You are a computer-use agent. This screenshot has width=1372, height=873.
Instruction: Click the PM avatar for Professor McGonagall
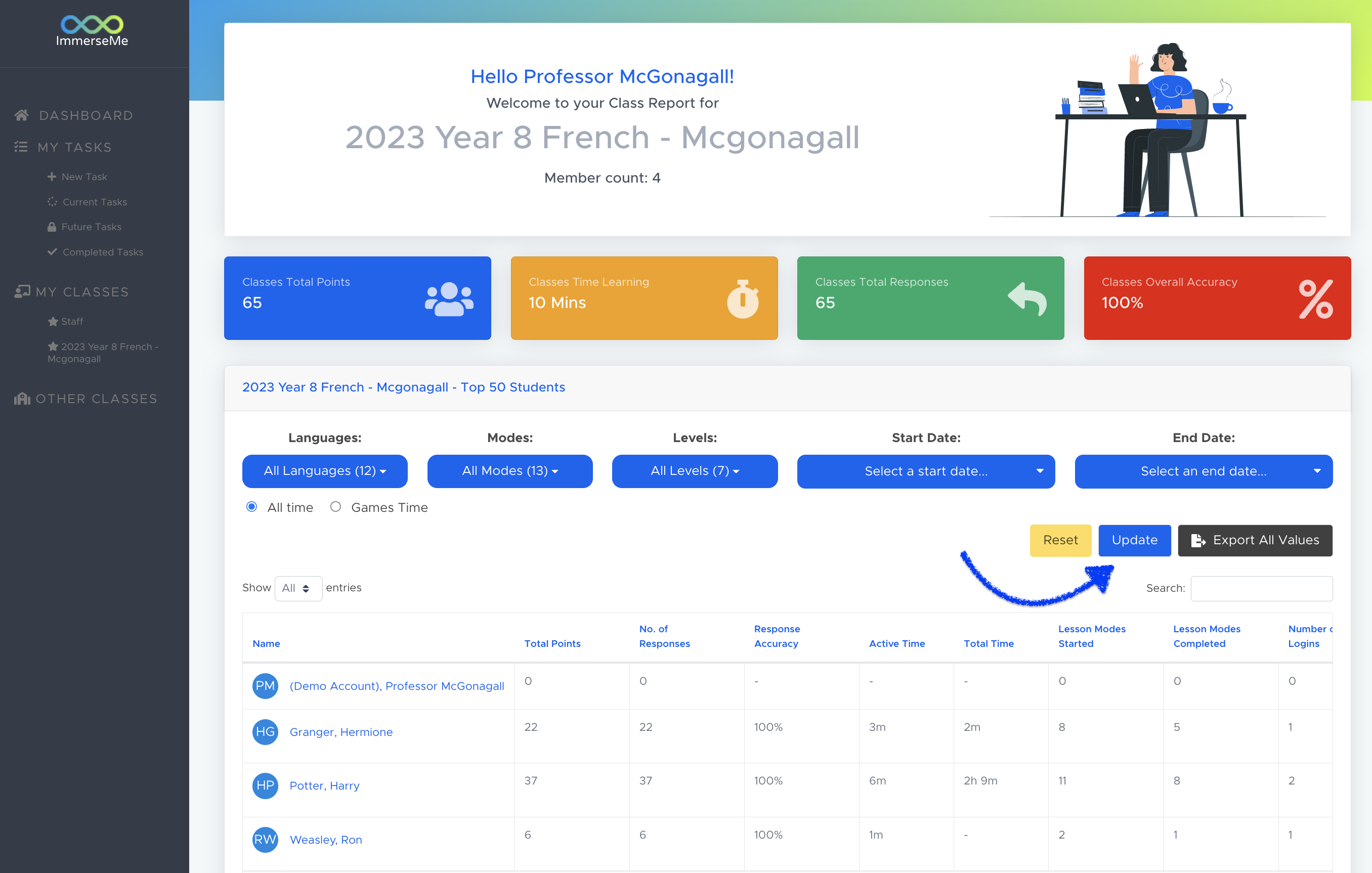click(265, 686)
